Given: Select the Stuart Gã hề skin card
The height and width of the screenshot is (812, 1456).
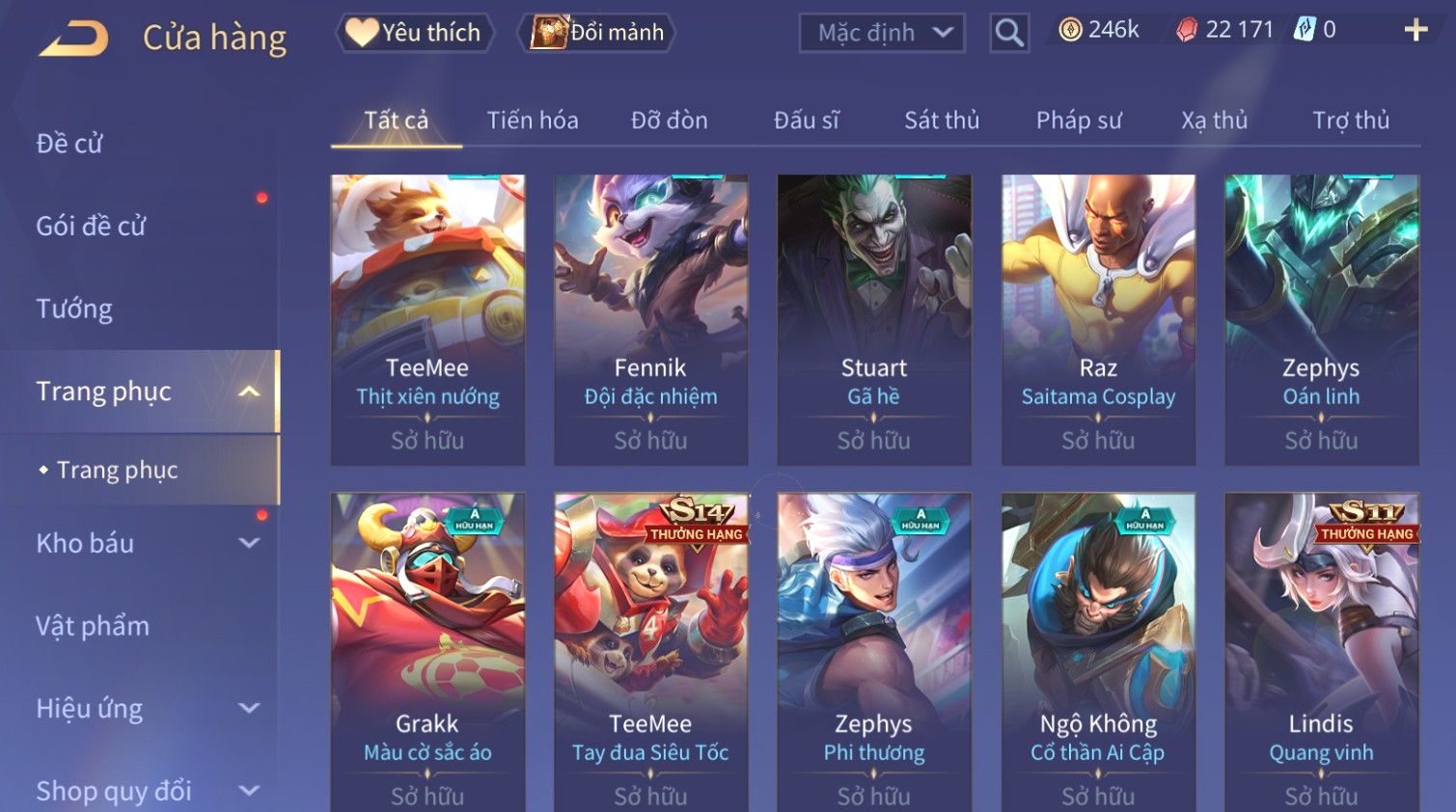Looking at the screenshot, I should pyautogui.click(x=874, y=319).
